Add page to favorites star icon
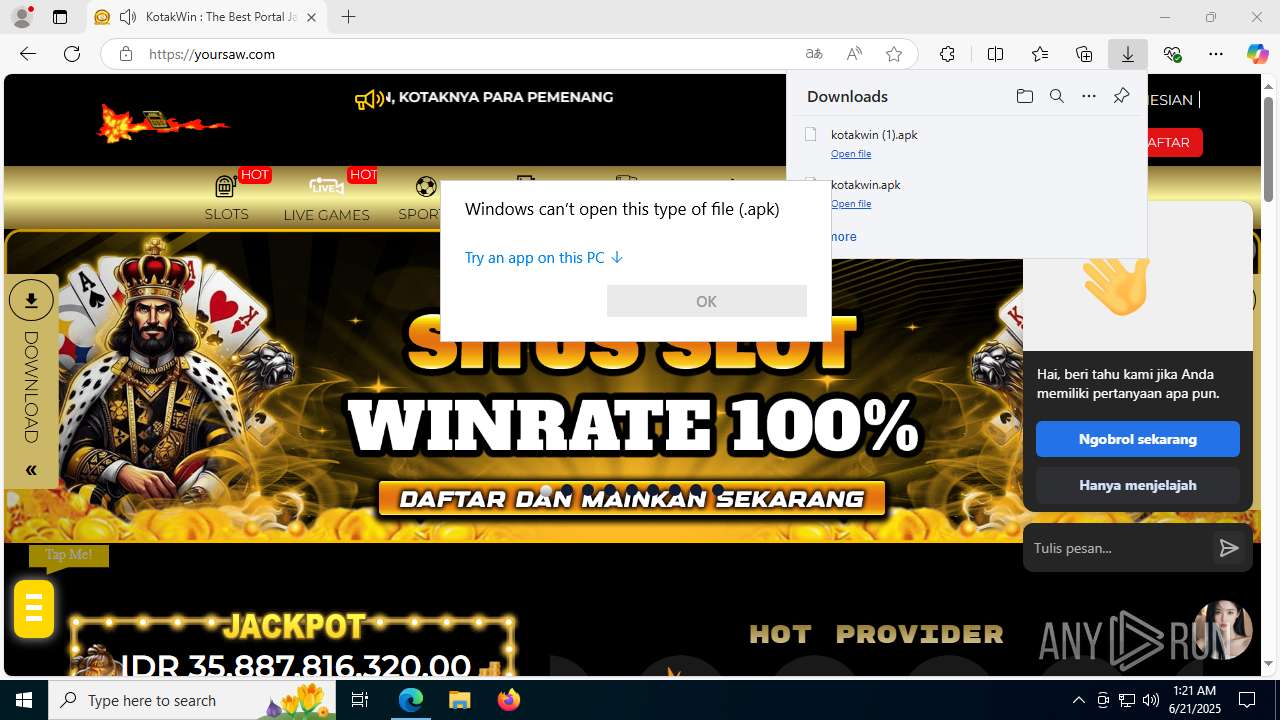The height and width of the screenshot is (720, 1280). point(894,54)
